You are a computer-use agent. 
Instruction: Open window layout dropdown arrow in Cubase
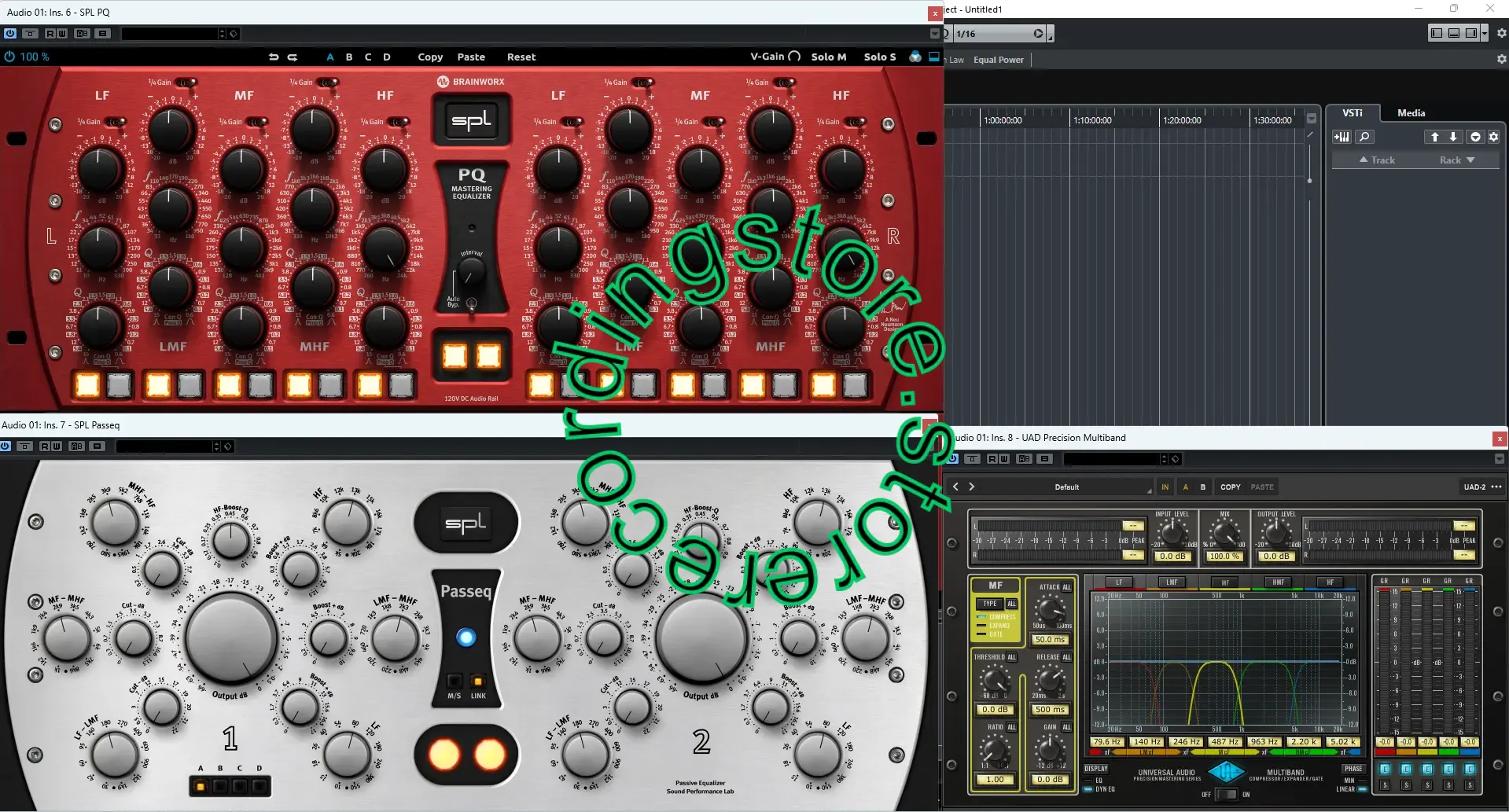(1485, 33)
